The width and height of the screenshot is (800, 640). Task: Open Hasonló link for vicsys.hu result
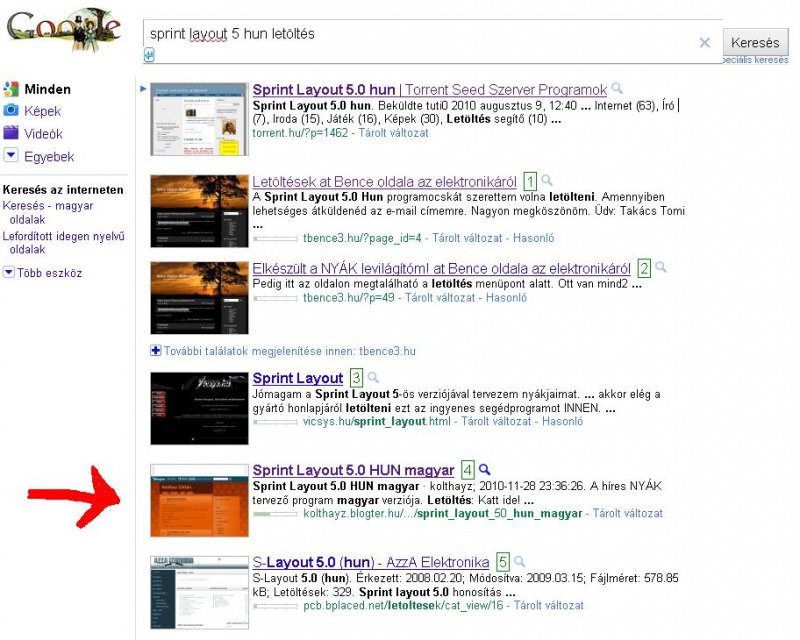coord(562,421)
